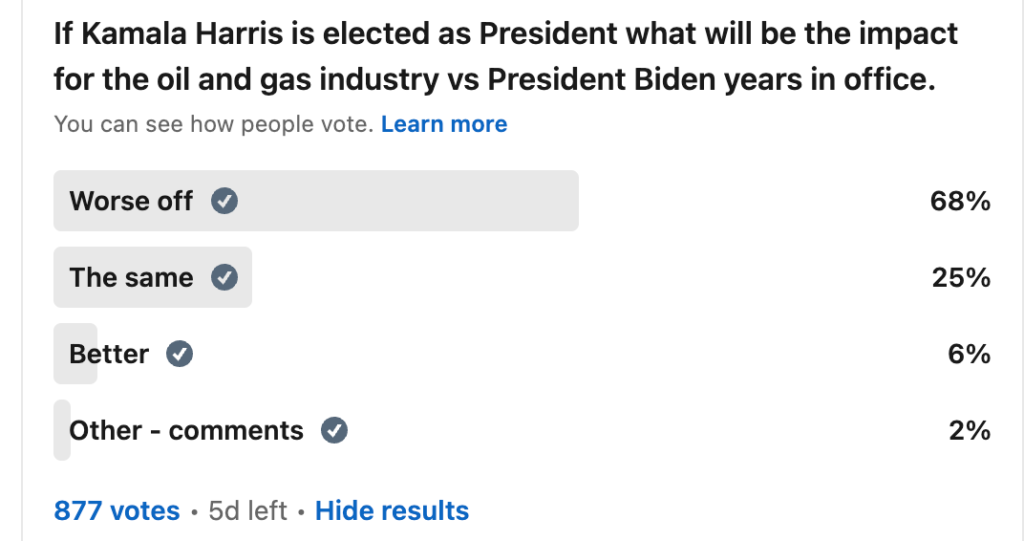Click the 68% result percentage
Screen dimensions: 1024x541
point(960,201)
